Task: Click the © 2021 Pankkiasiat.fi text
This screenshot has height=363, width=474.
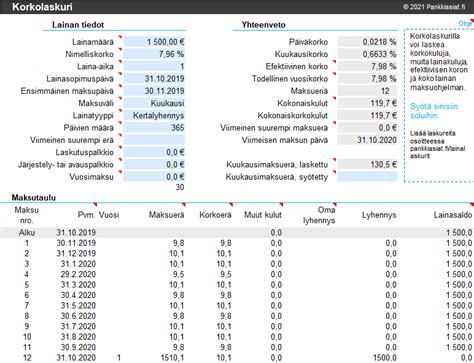Action: pyautogui.click(x=434, y=7)
